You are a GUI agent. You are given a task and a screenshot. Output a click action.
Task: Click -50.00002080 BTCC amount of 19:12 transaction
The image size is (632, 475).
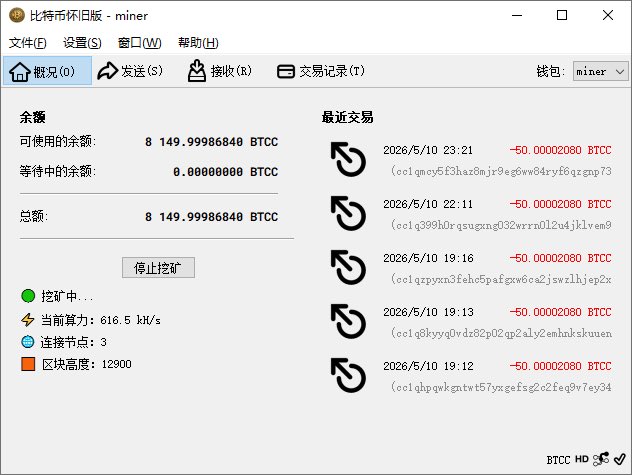point(561,366)
